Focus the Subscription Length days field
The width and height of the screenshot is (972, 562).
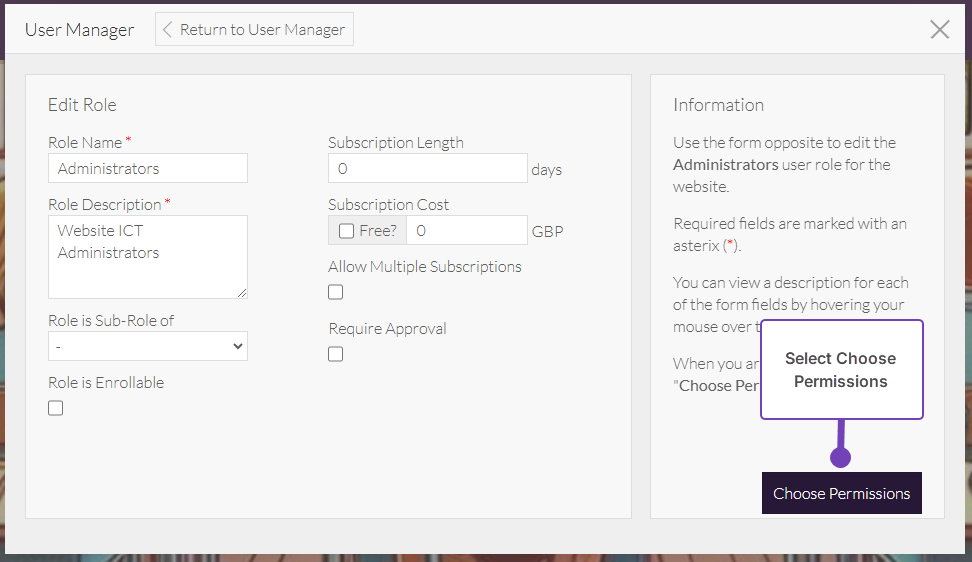(427, 168)
